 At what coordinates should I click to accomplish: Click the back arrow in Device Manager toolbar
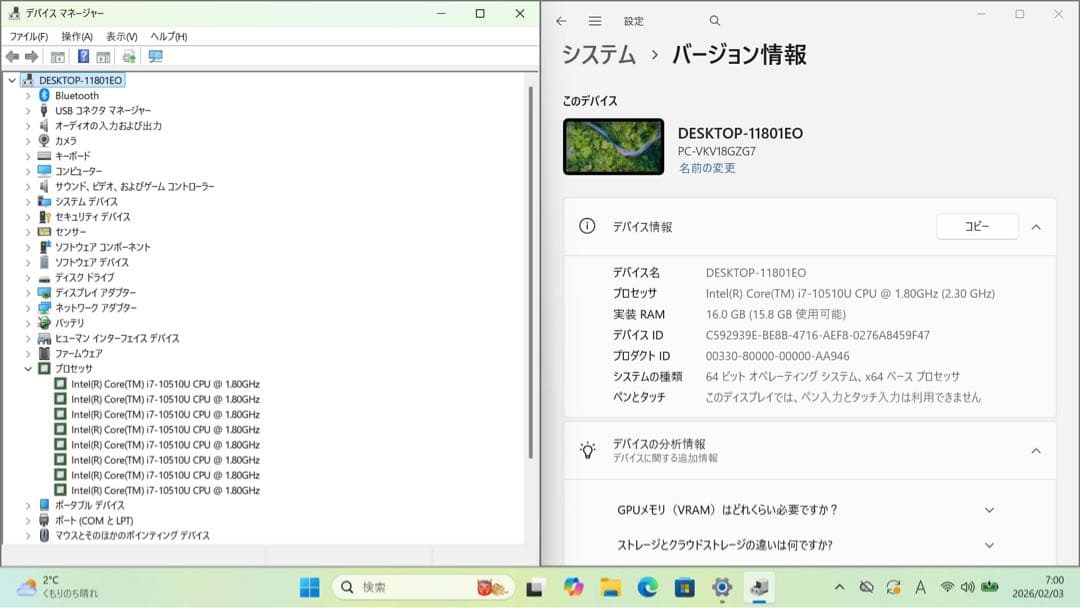tap(12, 57)
